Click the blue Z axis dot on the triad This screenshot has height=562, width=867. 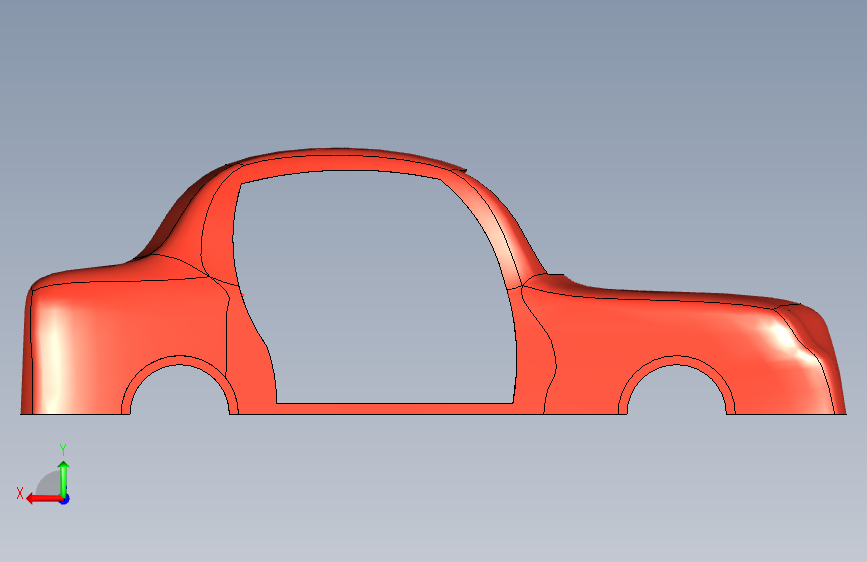point(65,499)
